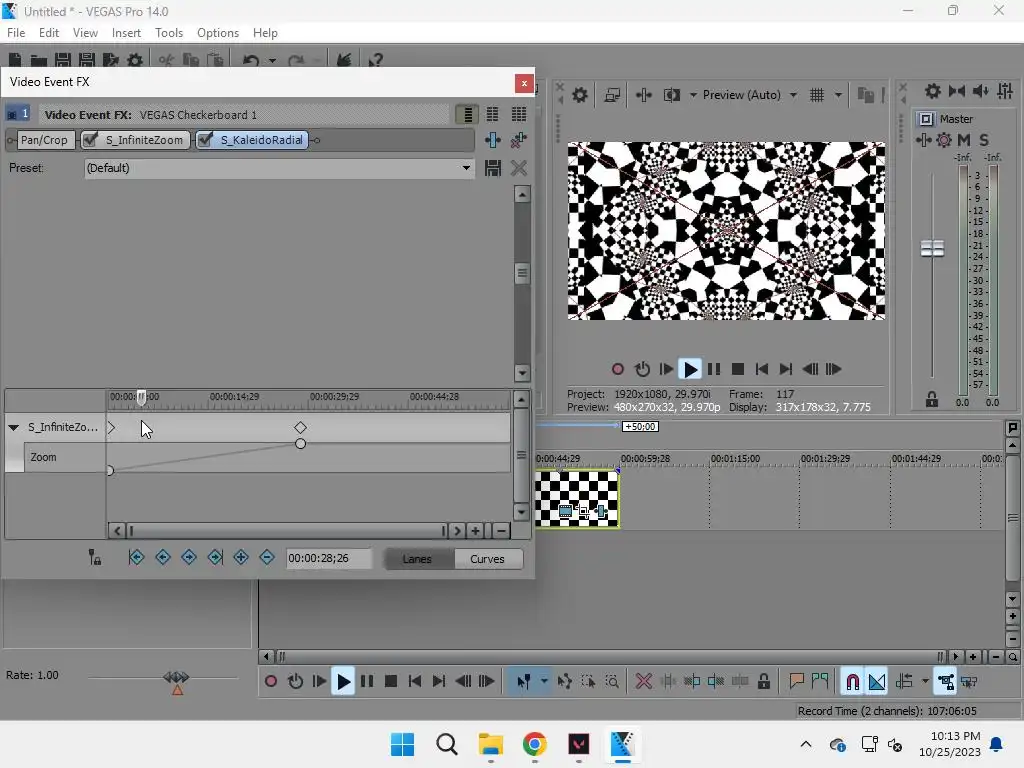Image resolution: width=1024 pixels, height=768 pixels.
Task: Toggle snapping with the magnet icon
Action: click(852, 682)
